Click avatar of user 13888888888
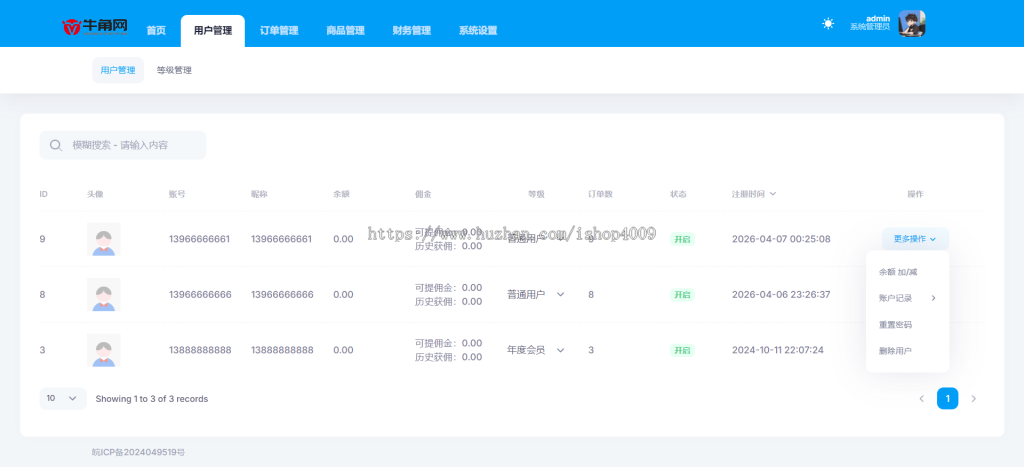This screenshot has width=1024, height=467. 104,350
